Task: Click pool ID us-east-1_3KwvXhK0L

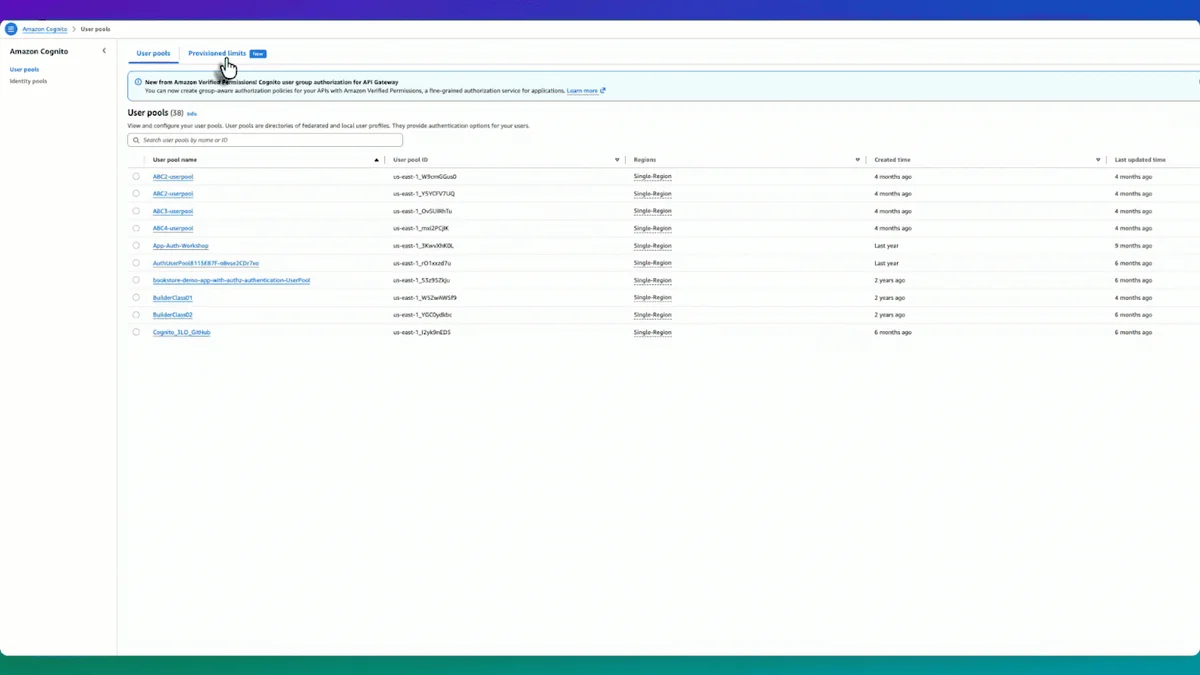Action: (x=424, y=246)
